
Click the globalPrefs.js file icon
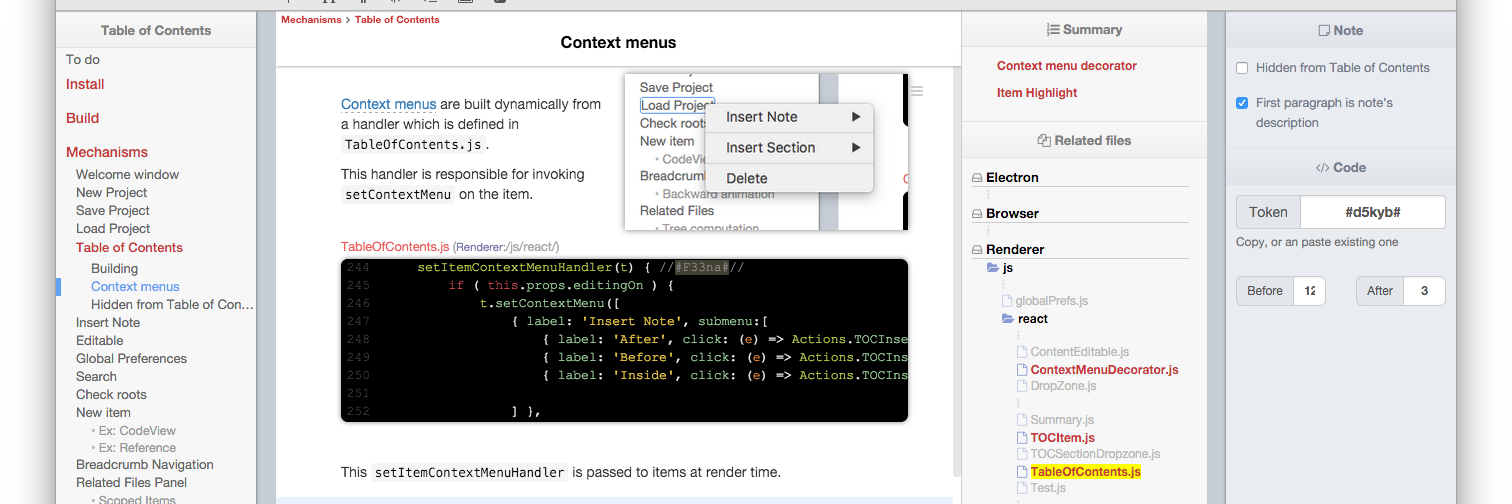pos(1008,300)
